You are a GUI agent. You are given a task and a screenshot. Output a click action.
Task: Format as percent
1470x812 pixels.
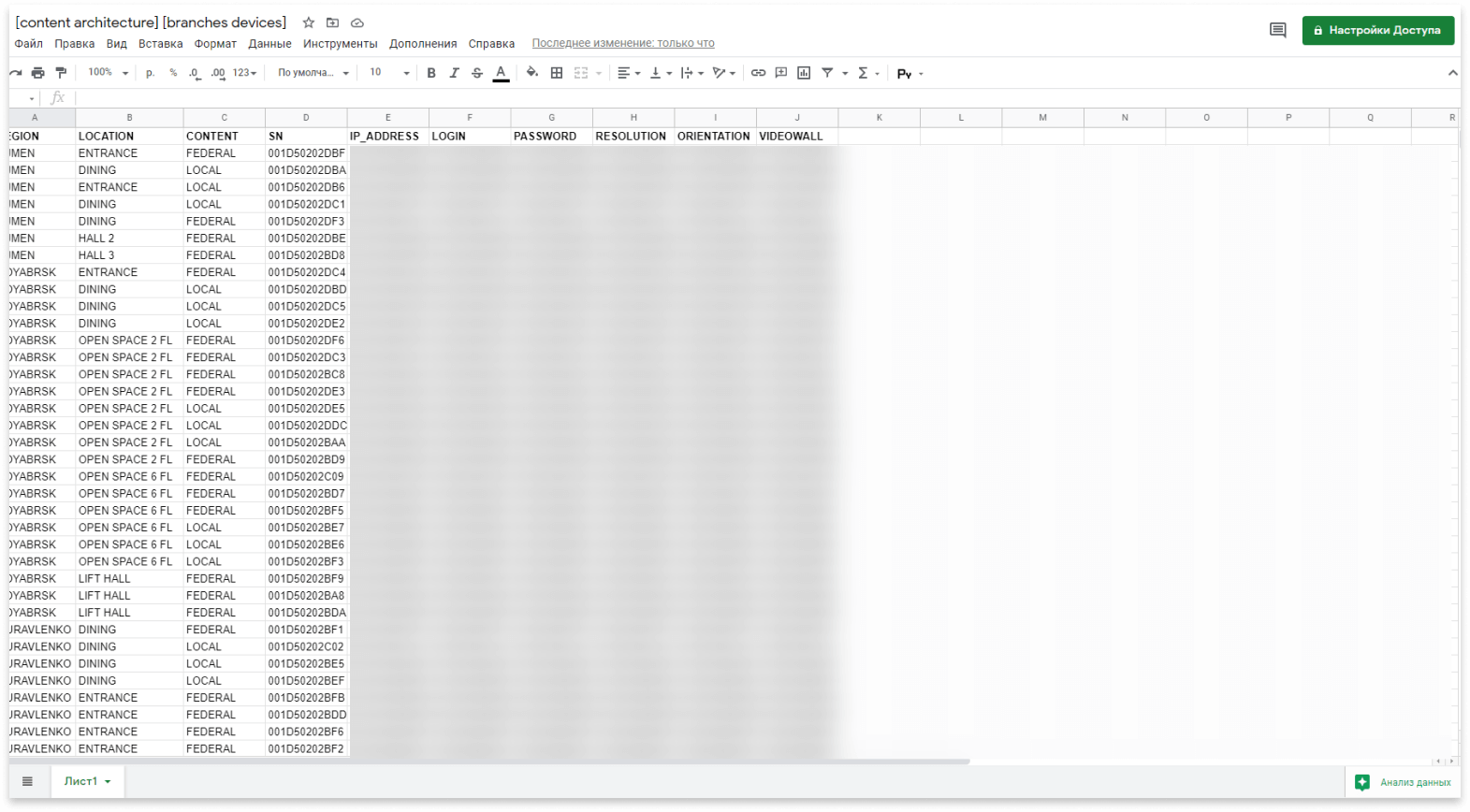(173, 73)
